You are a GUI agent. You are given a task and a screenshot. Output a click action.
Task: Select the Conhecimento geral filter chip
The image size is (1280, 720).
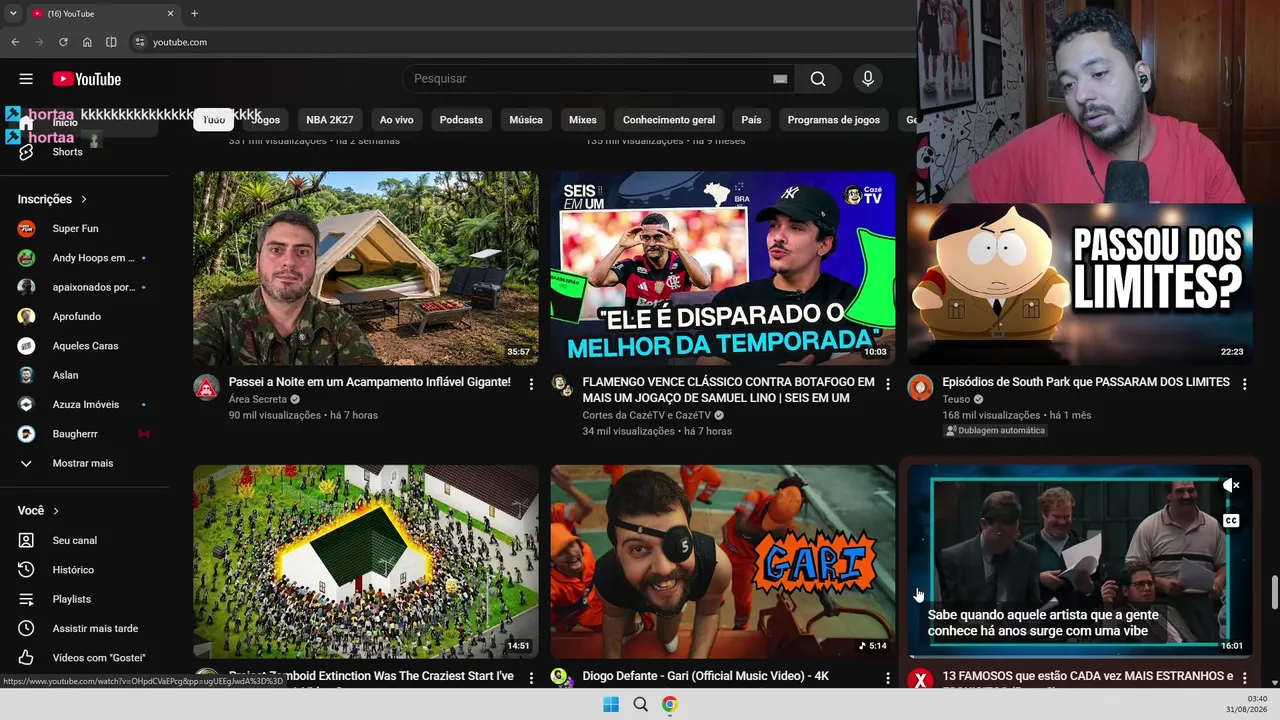(x=669, y=120)
